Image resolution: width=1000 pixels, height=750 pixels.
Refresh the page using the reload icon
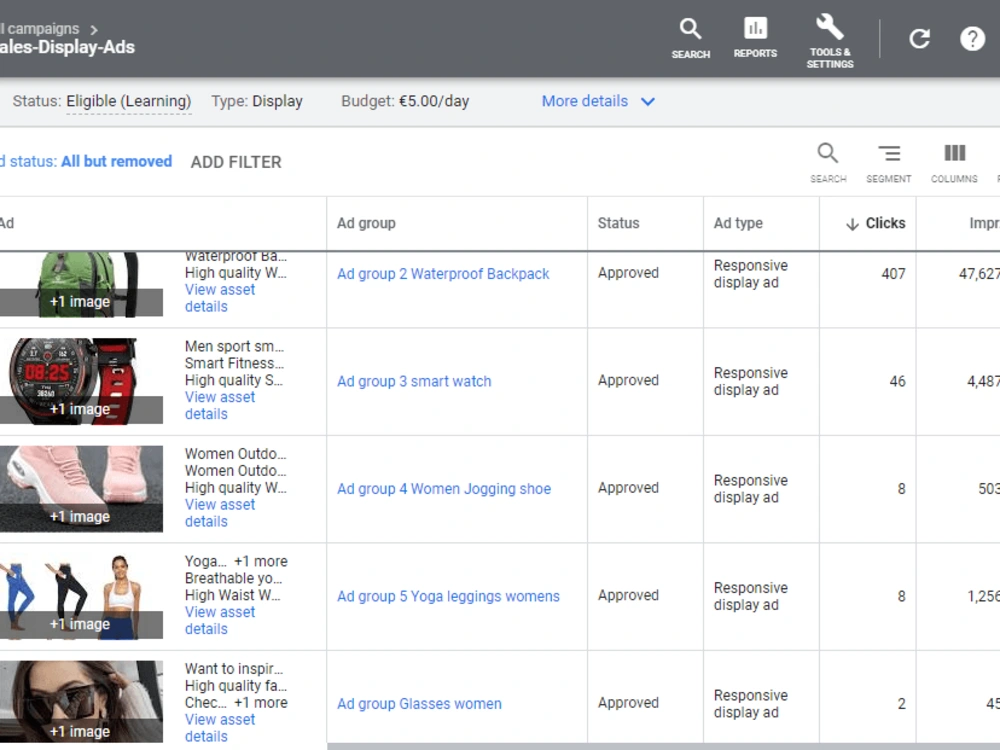(919, 39)
